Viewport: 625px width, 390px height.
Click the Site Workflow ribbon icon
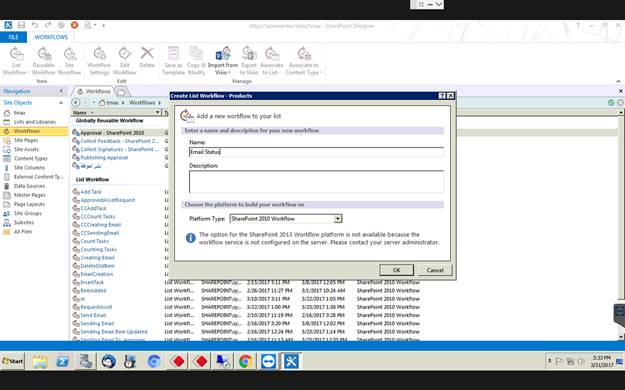point(69,61)
